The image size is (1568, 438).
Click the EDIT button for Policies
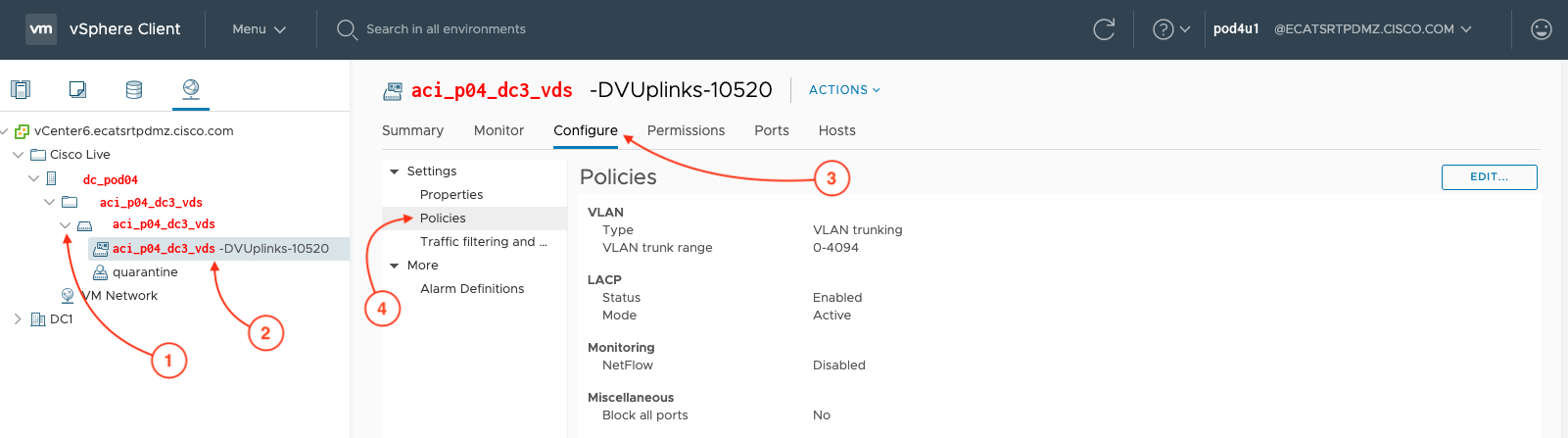point(1489,177)
